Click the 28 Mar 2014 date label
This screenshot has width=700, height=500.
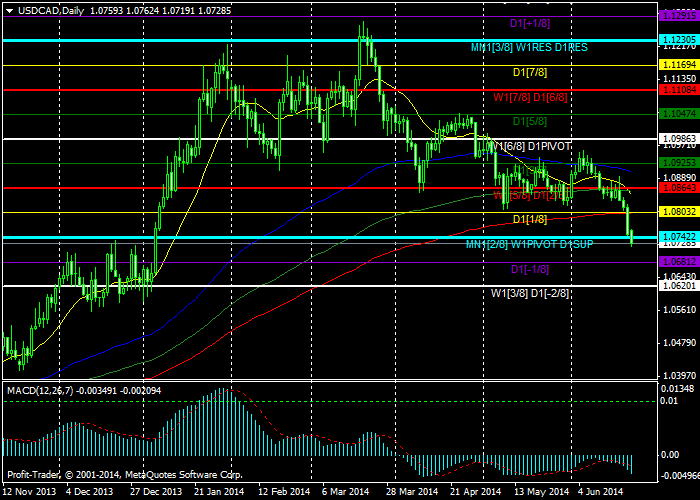point(412,492)
